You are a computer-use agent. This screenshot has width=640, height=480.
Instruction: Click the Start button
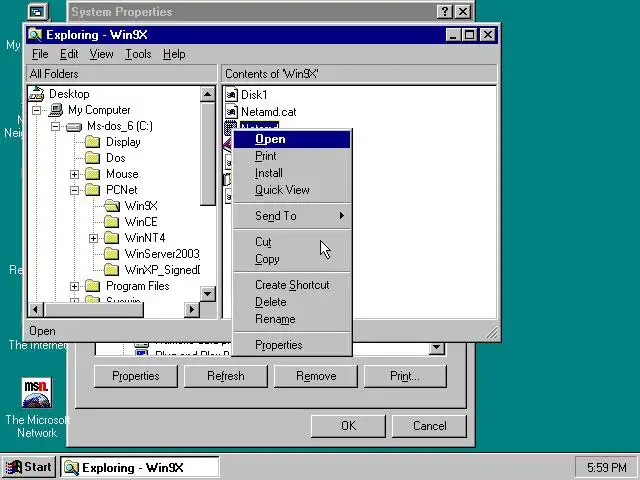coord(29,467)
